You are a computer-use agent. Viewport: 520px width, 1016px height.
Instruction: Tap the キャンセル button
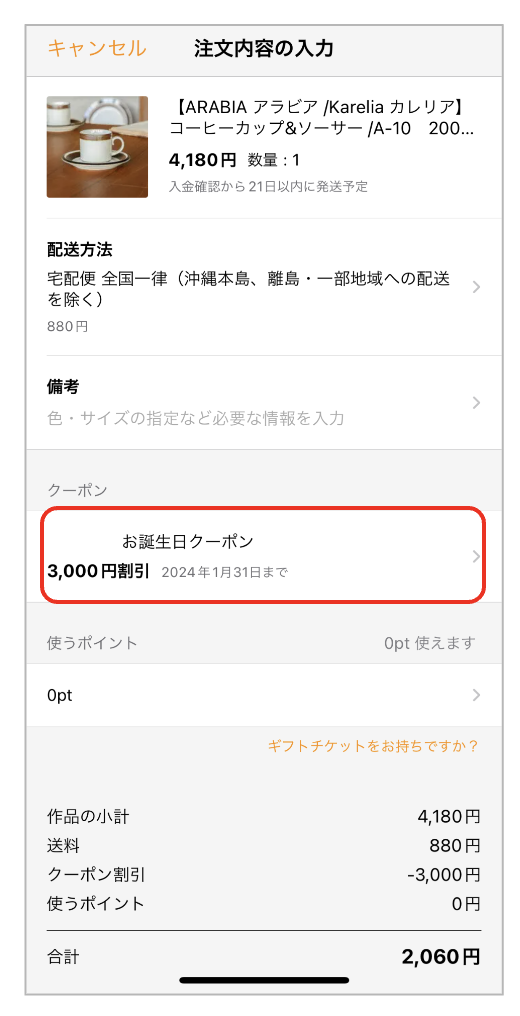[97, 49]
